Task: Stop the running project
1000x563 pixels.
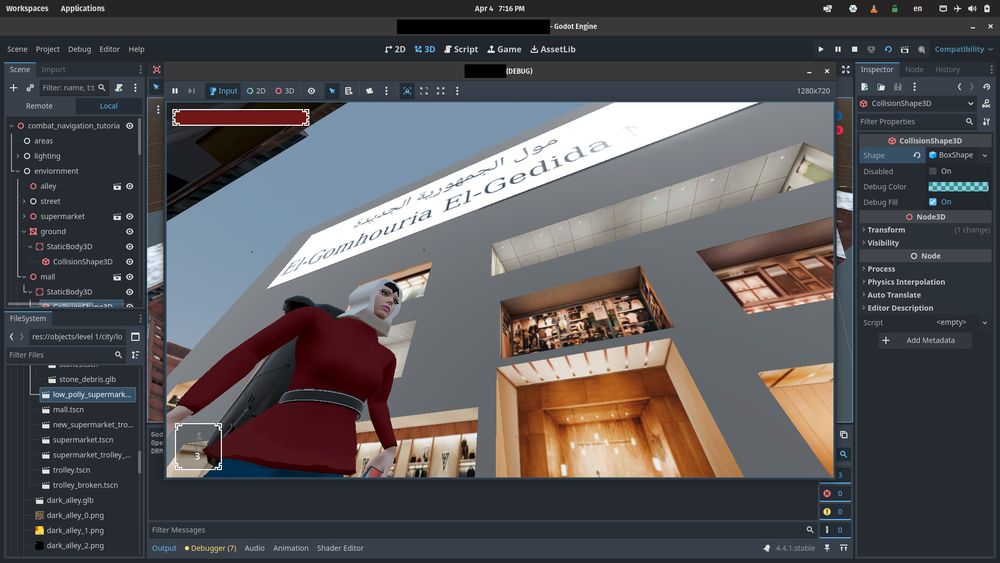Action: click(855, 49)
